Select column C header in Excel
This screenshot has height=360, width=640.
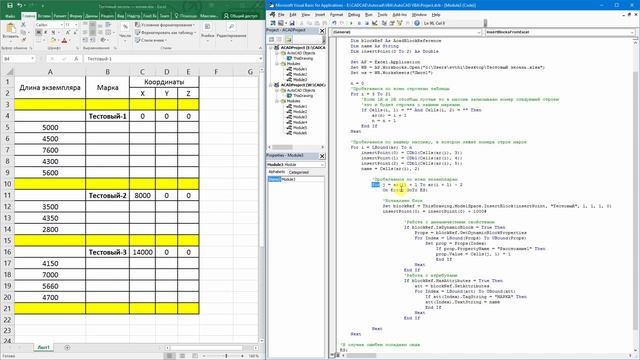[142, 72]
